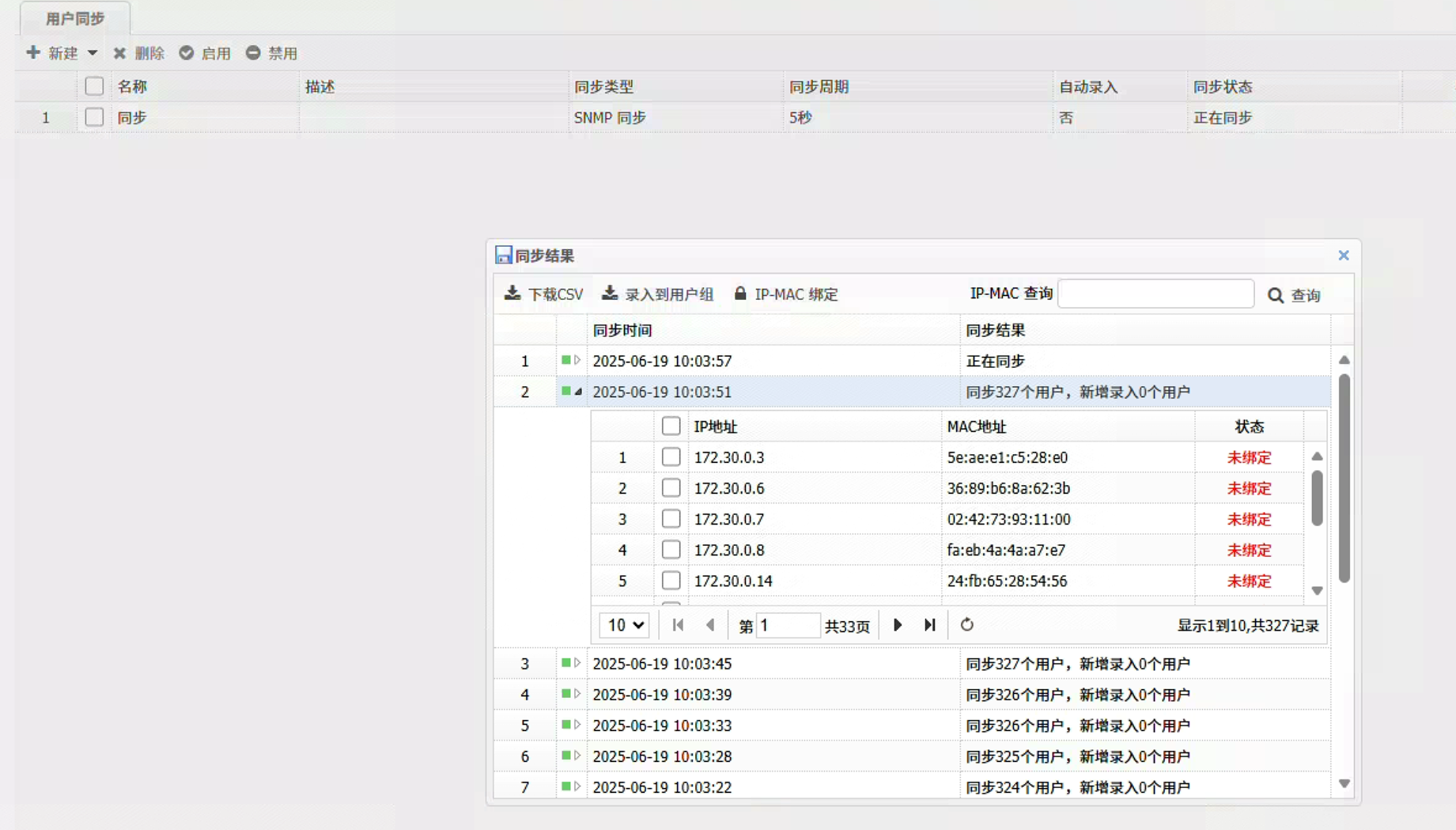
Task: Click the IP-MAC 绑定 lock icon
Action: pos(740,294)
